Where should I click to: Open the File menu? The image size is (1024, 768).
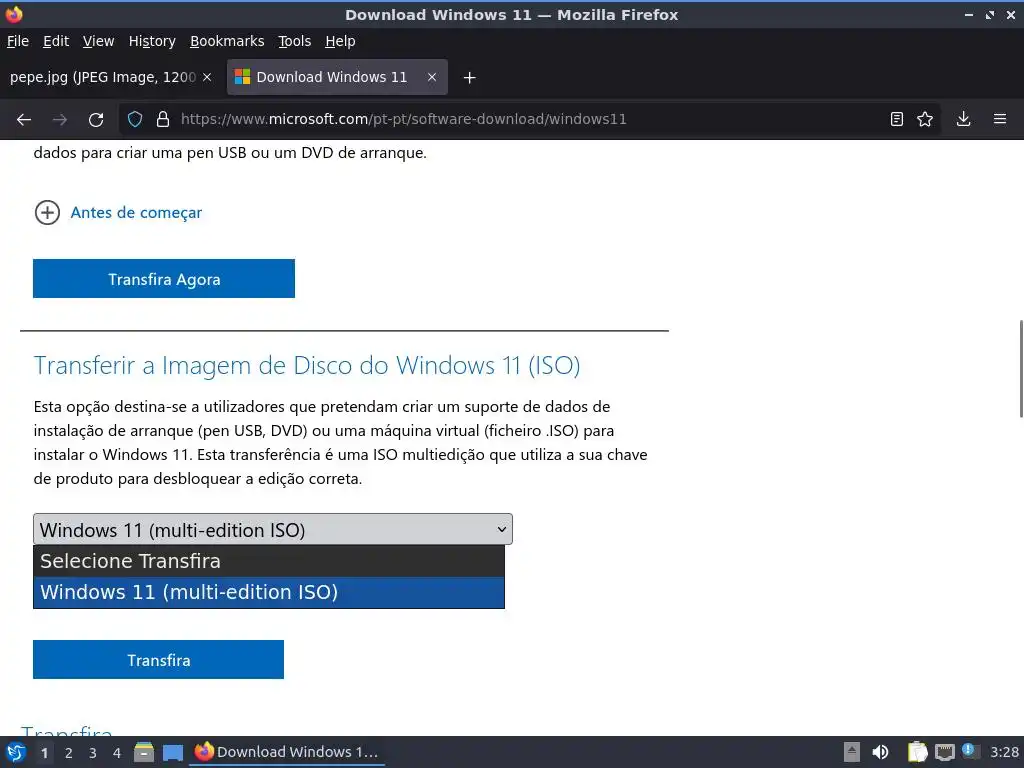click(18, 41)
